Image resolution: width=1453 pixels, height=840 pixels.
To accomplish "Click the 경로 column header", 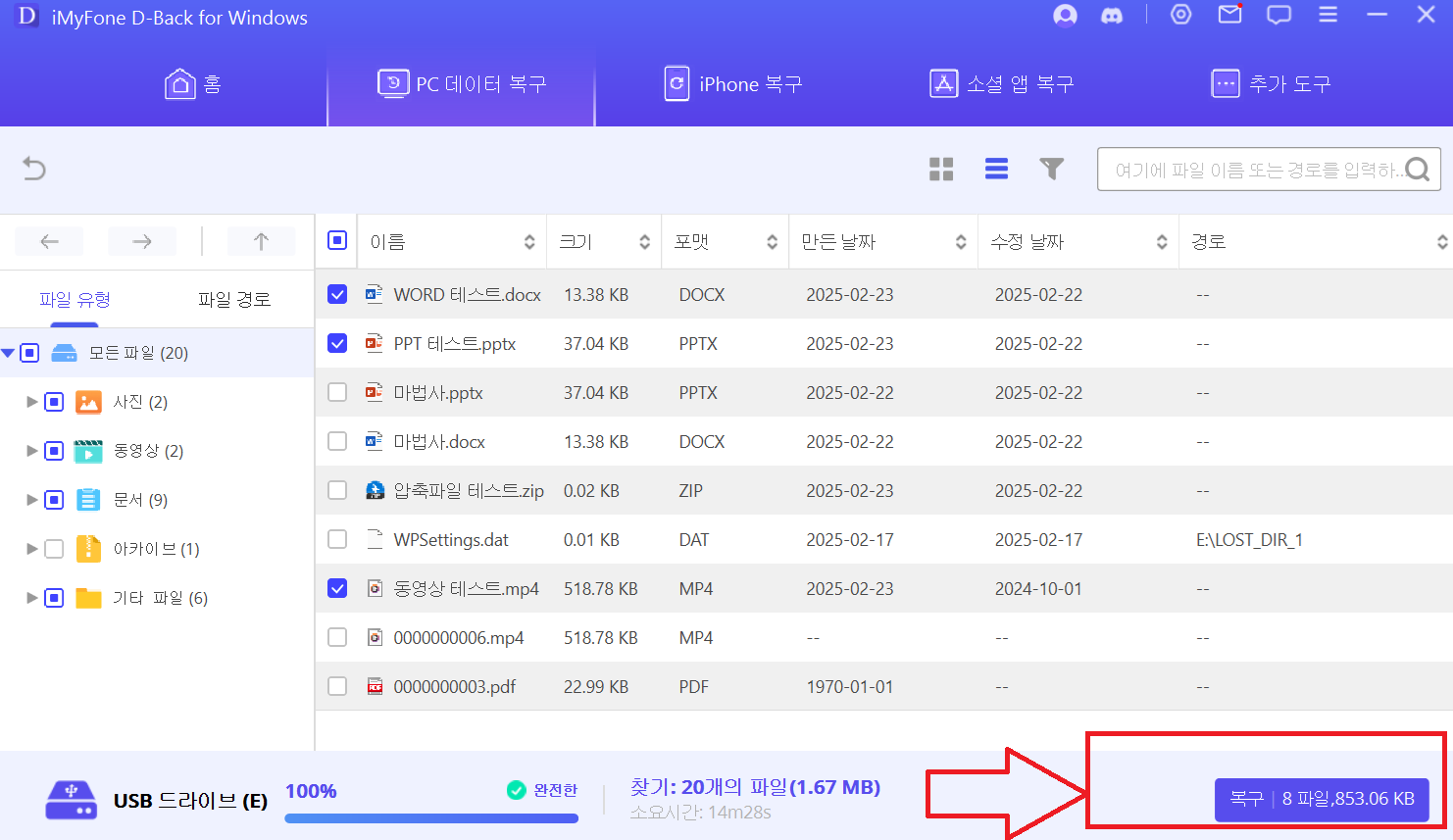I will (1316, 242).
